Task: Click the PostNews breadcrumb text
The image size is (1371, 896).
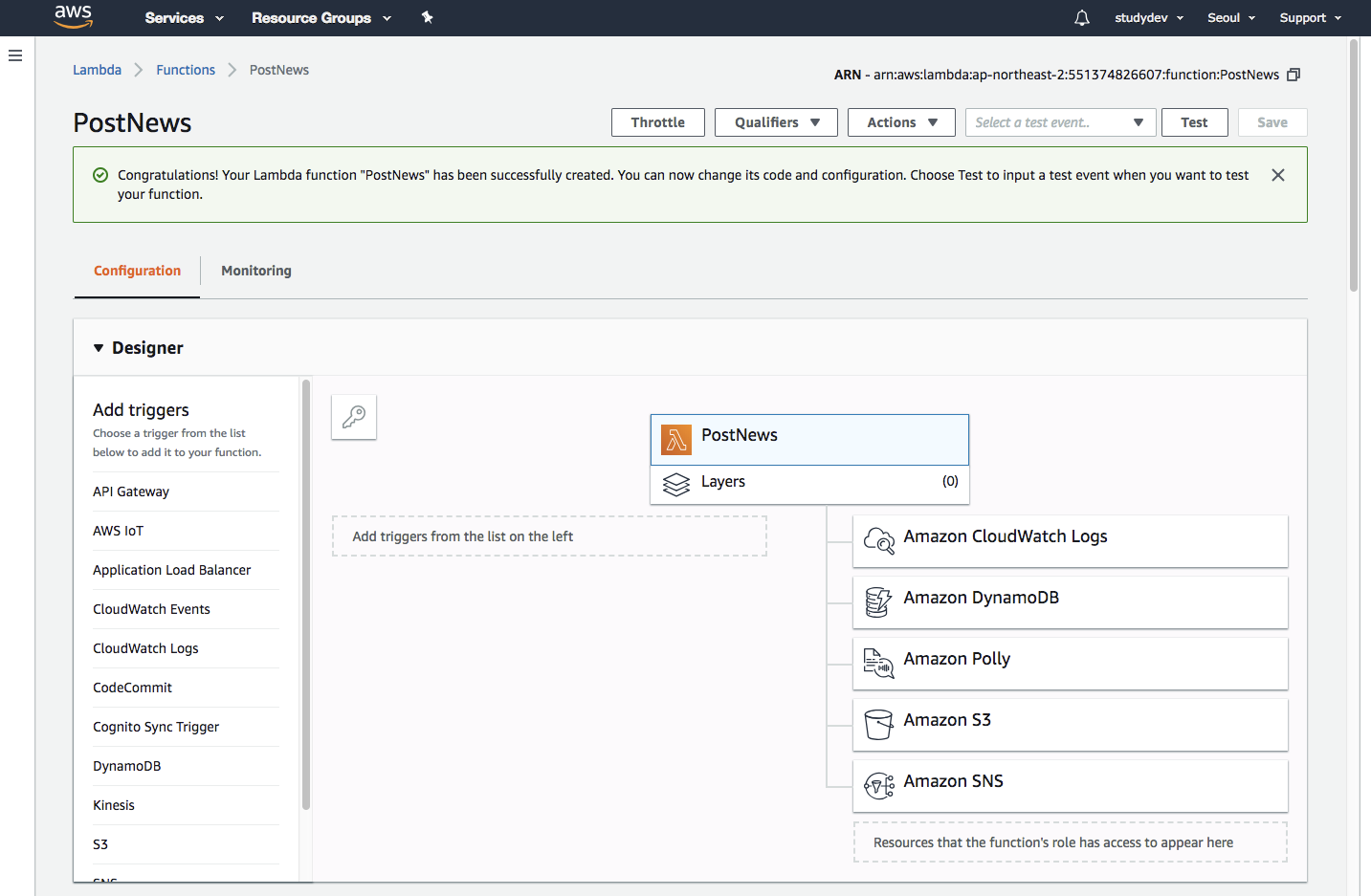Action: click(x=279, y=70)
